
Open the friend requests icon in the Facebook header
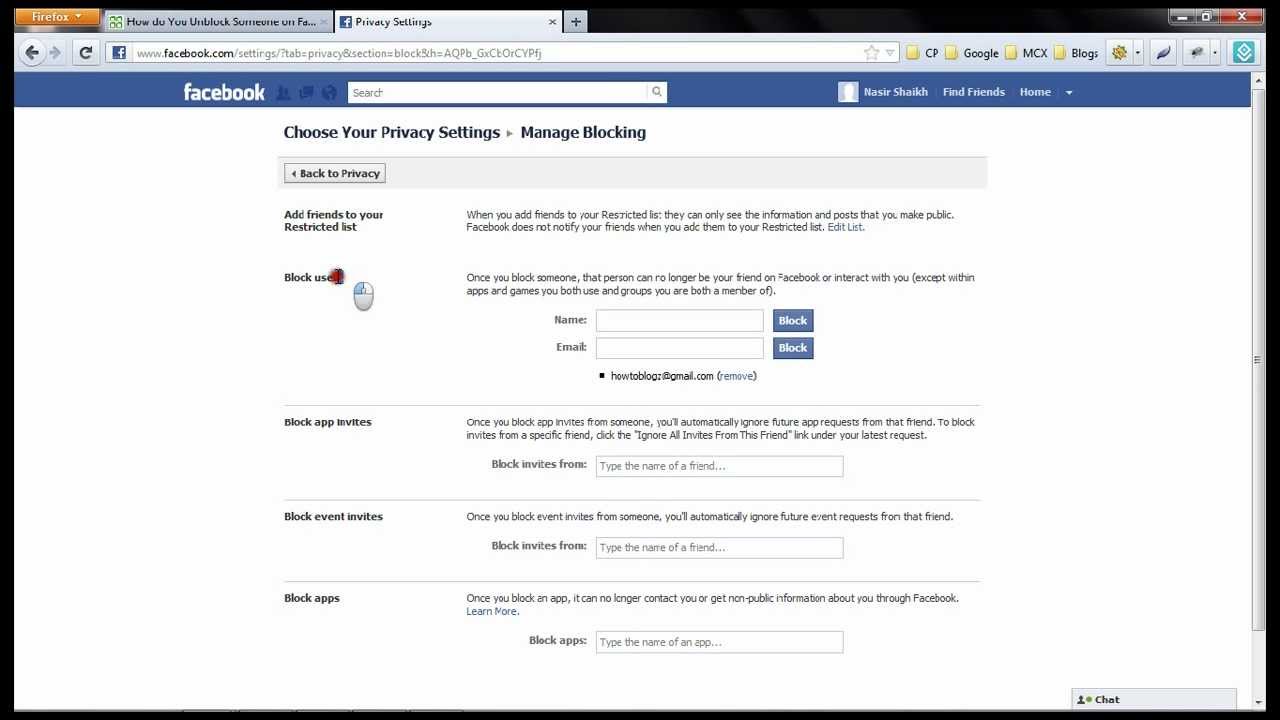click(283, 92)
